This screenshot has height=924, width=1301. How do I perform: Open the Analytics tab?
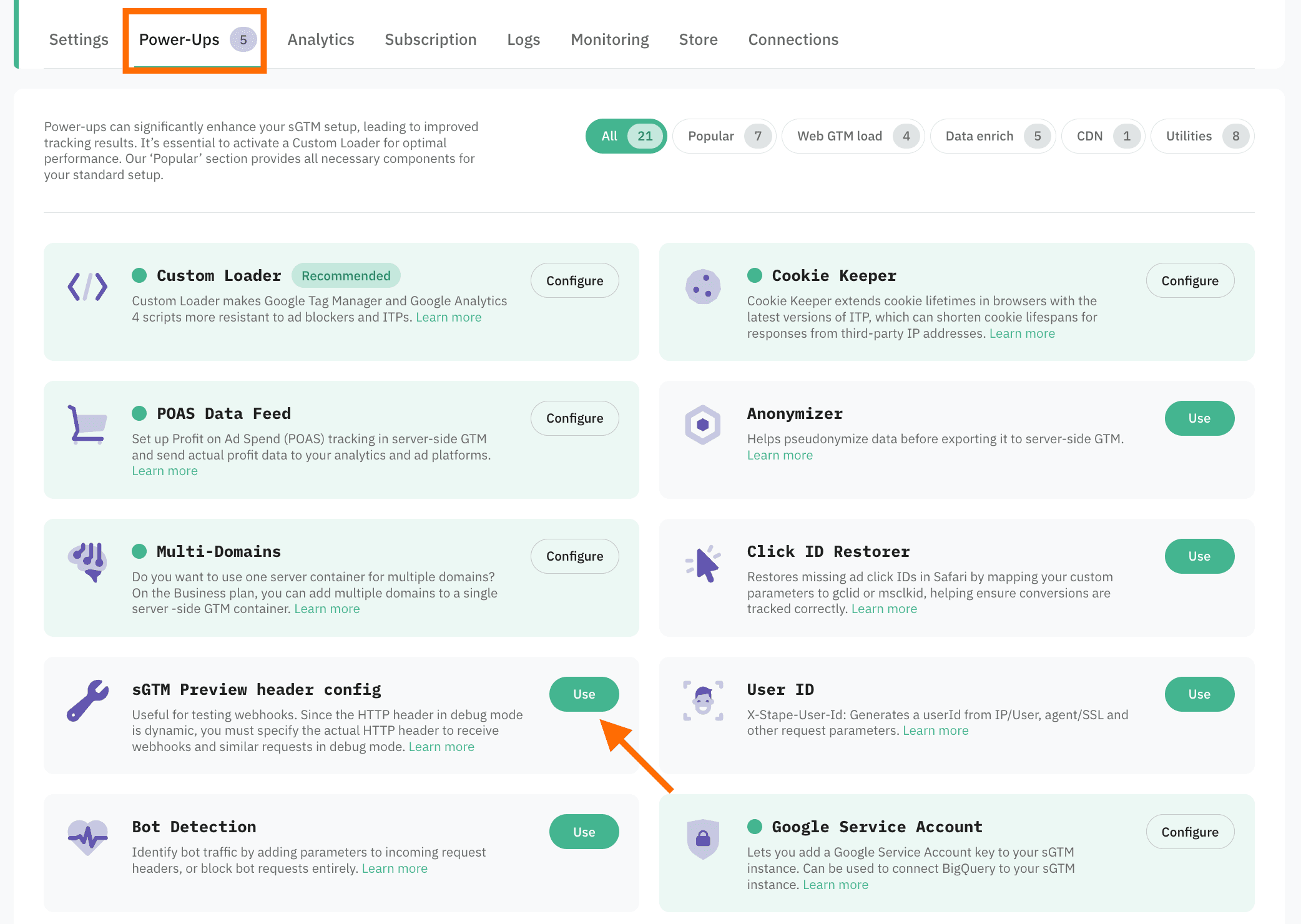(321, 39)
